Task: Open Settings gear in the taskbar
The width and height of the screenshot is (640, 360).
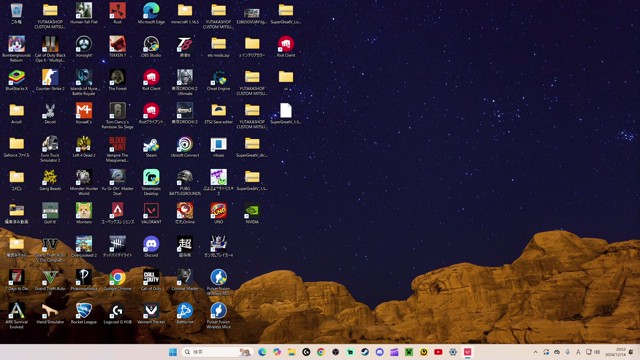Action: pos(453,352)
